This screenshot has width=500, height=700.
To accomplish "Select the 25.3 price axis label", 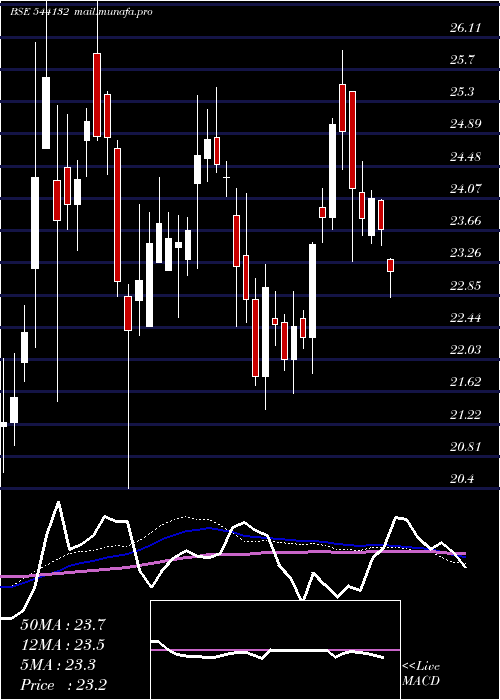I will tap(462, 92).
